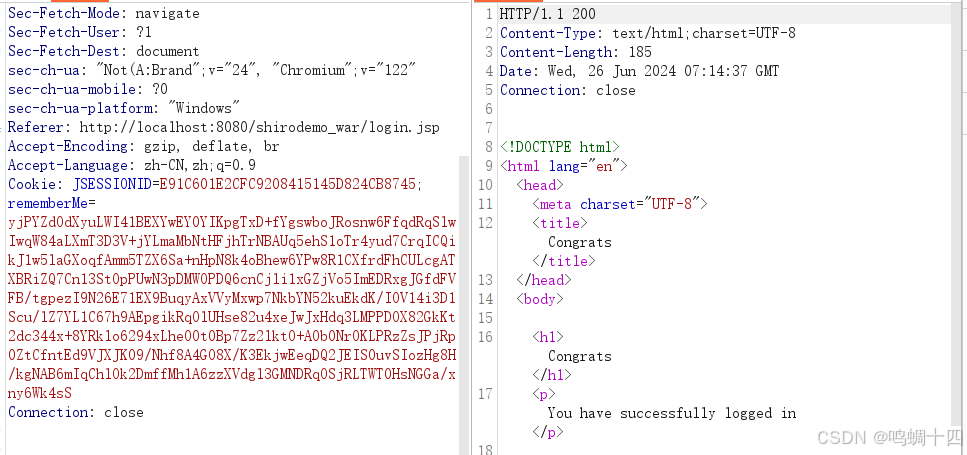Click the Content-Type text/html response header
The image size is (967, 455).
(648, 33)
